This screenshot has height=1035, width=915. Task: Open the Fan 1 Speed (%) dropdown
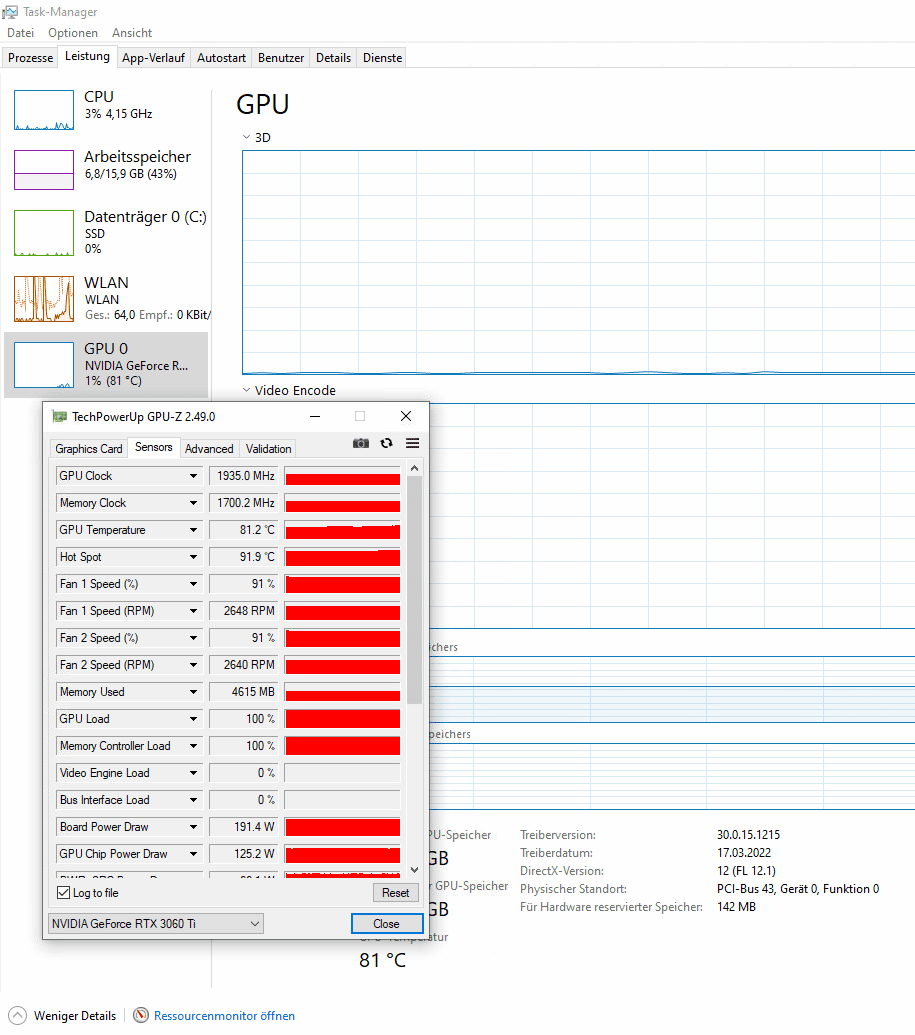tap(193, 584)
